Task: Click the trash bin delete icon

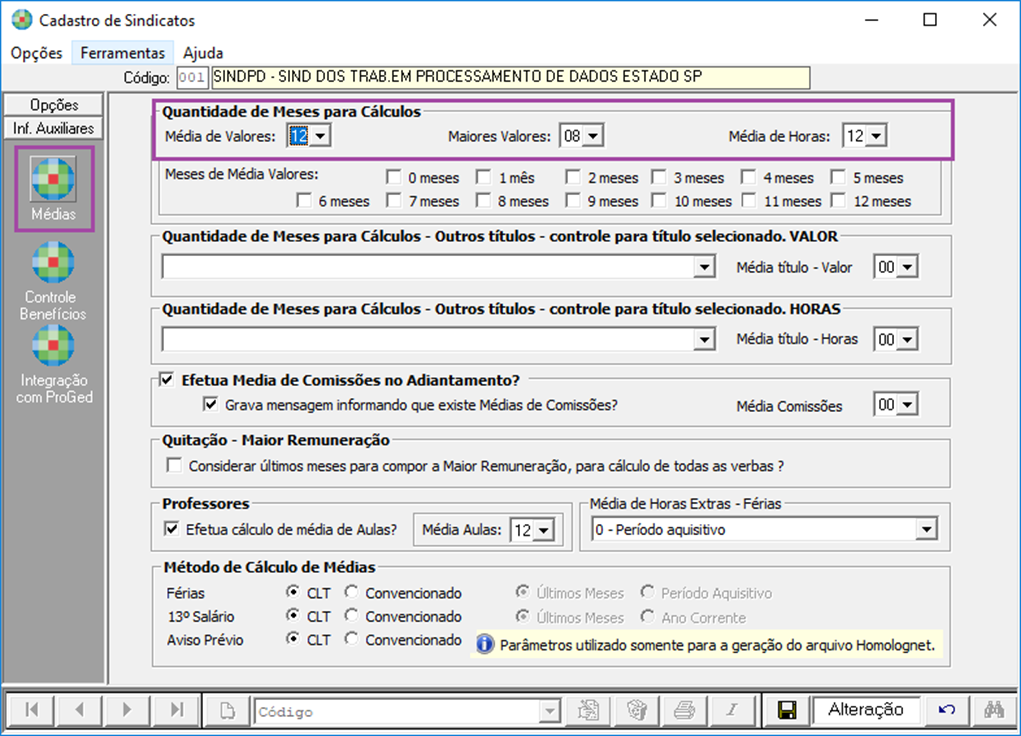Action: pos(637,710)
